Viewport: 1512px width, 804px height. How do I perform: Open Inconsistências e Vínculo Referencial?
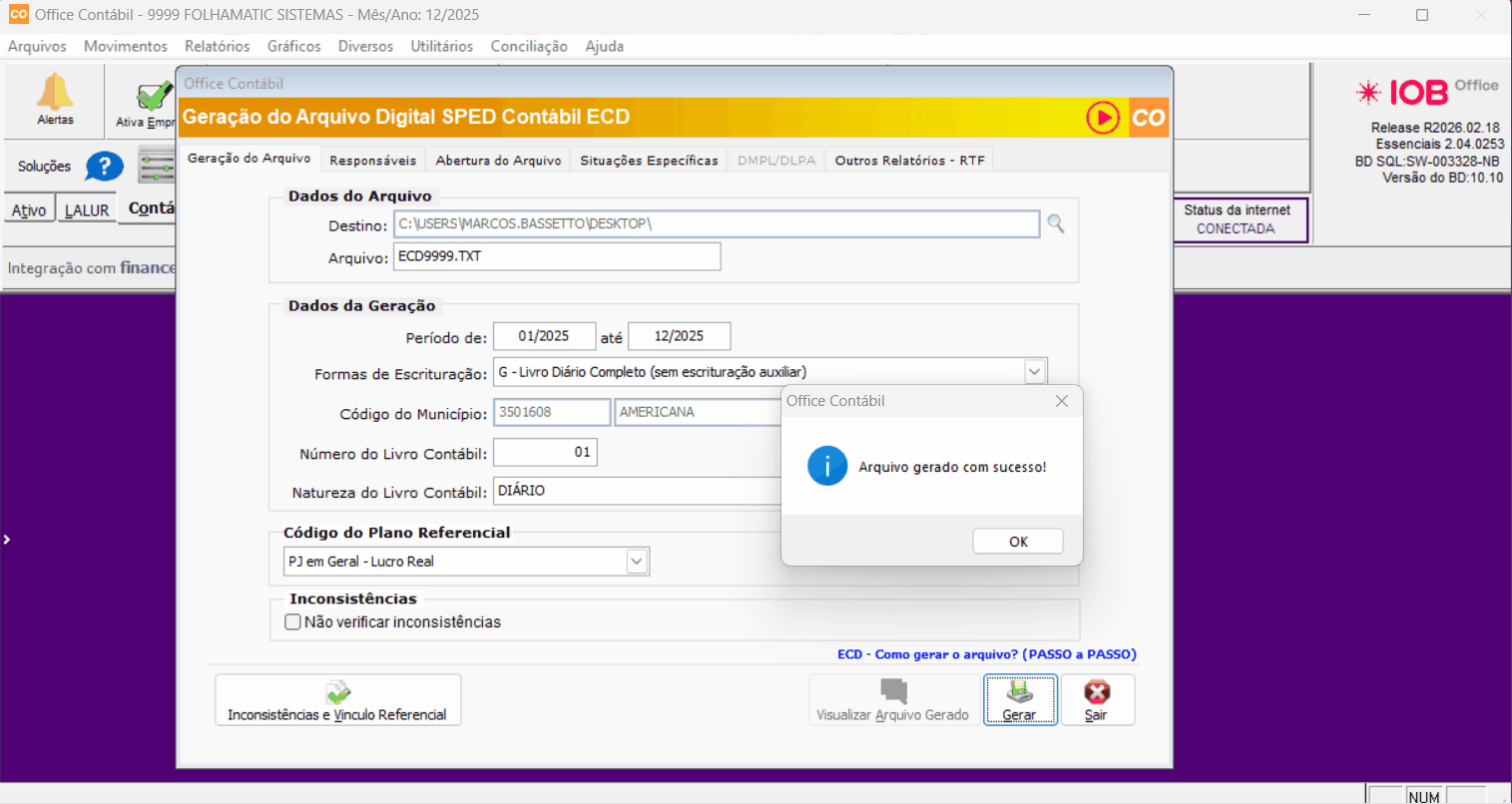tap(337, 699)
